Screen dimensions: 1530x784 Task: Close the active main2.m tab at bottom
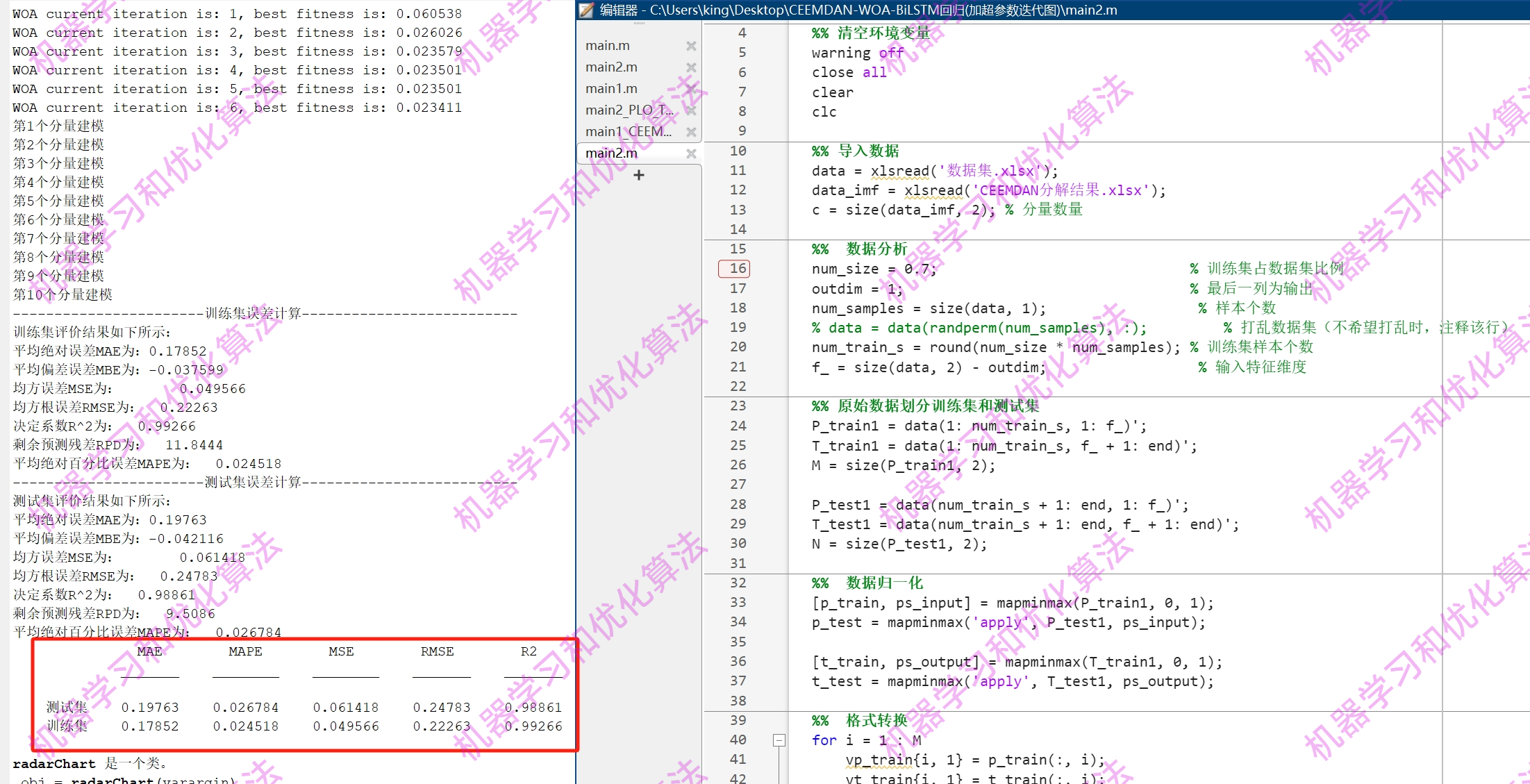coord(690,153)
